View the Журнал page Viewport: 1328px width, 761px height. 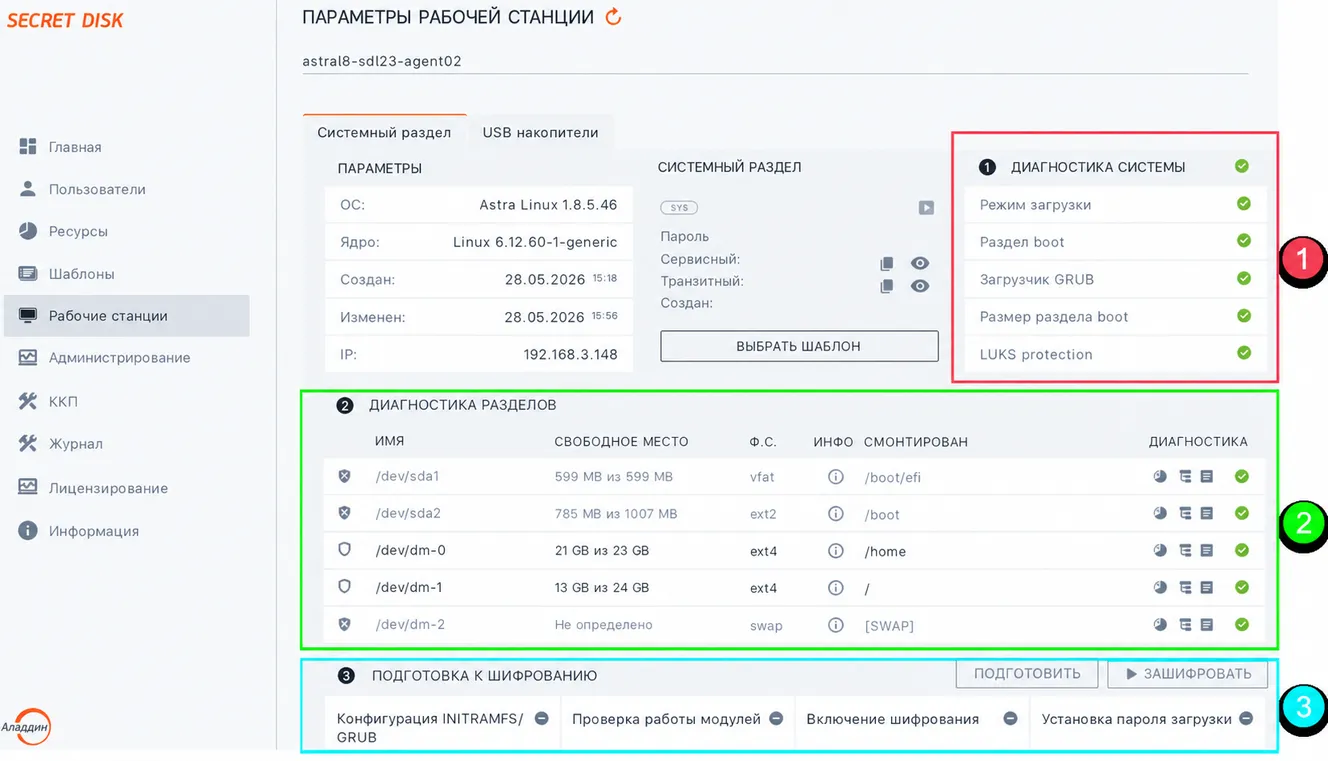coord(76,443)
